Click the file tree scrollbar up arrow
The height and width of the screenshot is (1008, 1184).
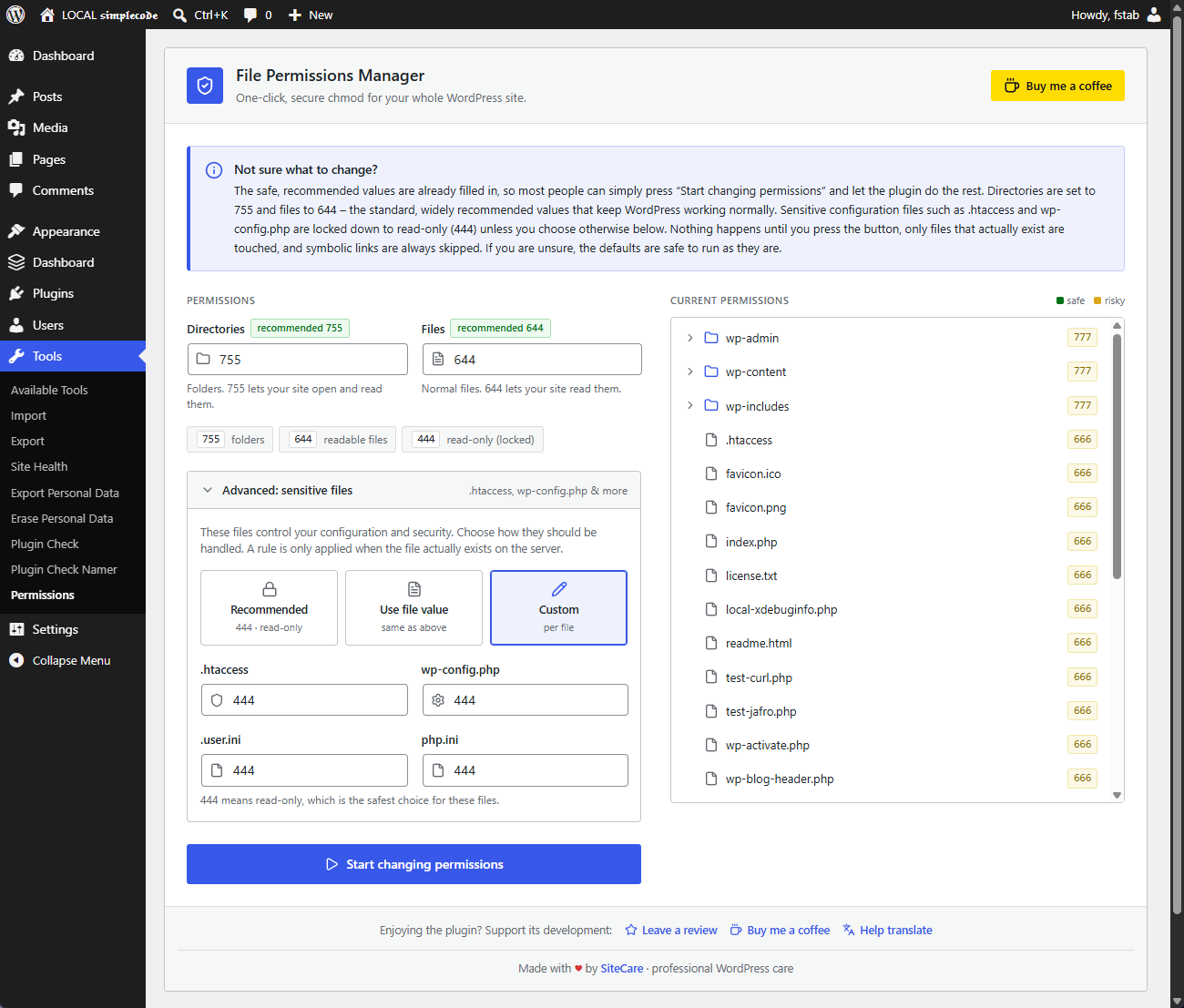pyautogui.click(x=1117, y=325)
